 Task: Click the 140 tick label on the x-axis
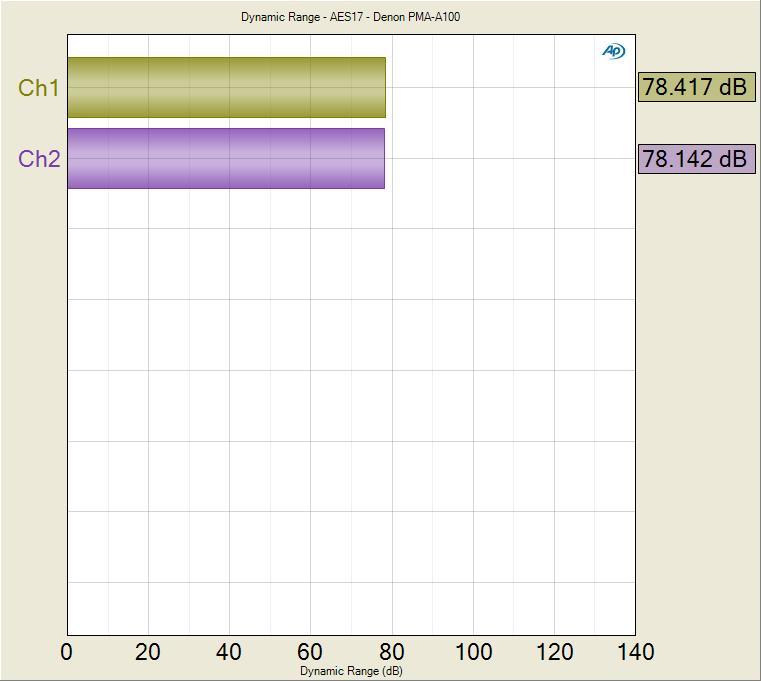tap(633, 652)
